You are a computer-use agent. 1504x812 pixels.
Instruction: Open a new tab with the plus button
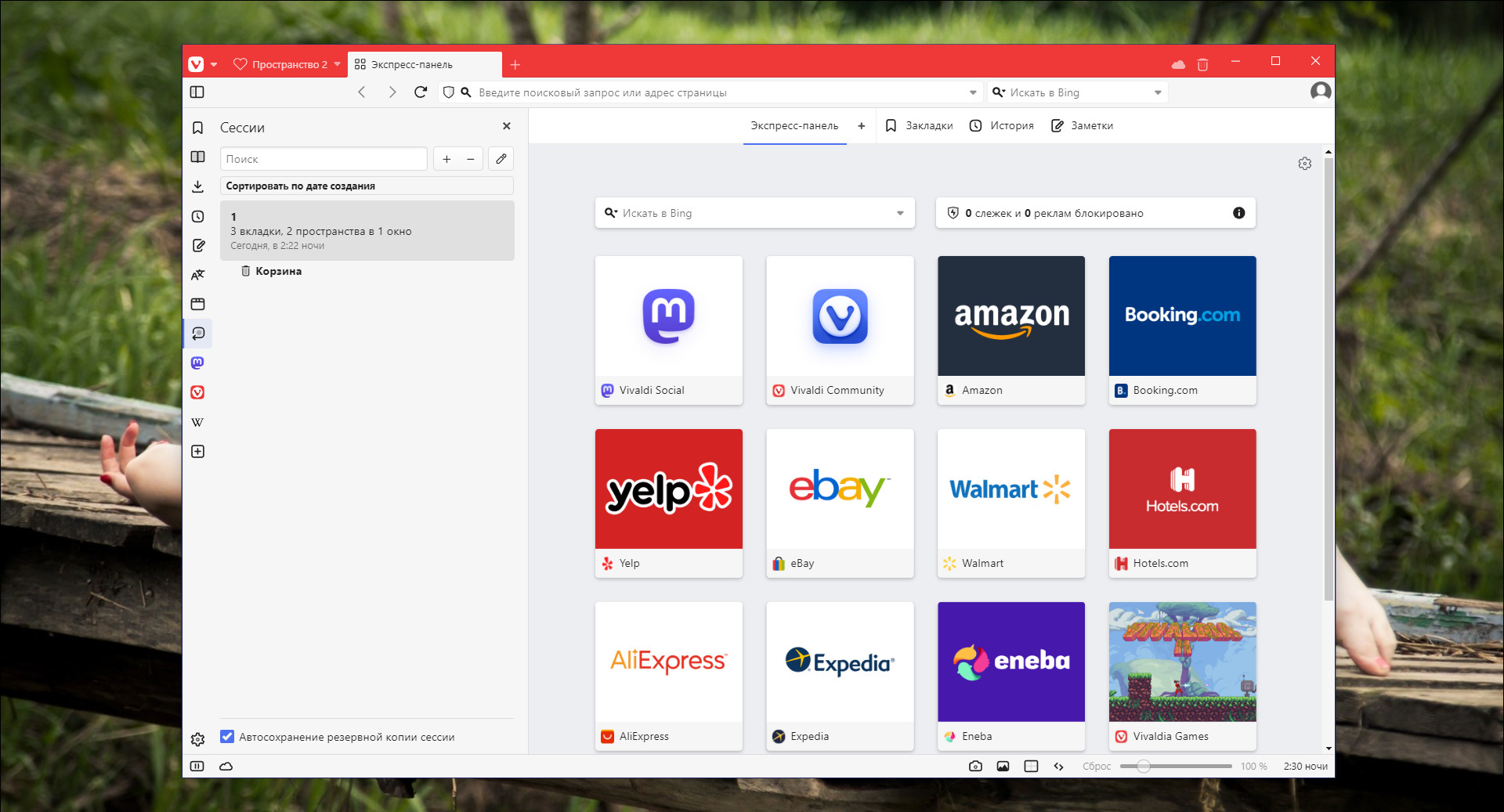coord(515,65)
